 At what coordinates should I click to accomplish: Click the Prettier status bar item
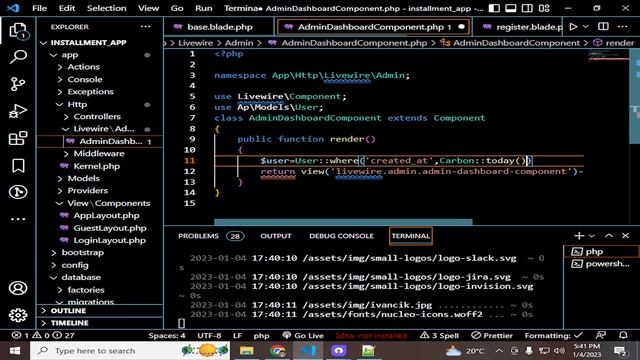click(491, 335)
